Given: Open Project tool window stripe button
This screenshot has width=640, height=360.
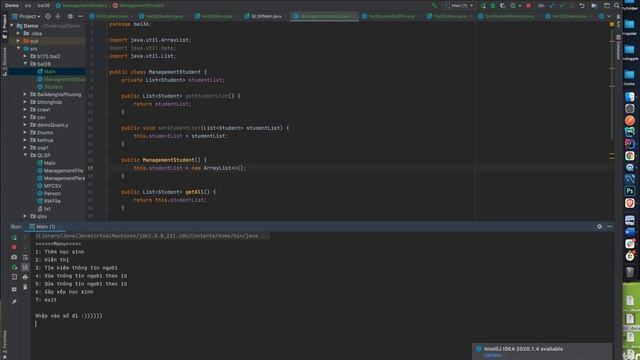Looking at the screenshot, I should pos(4,26).
